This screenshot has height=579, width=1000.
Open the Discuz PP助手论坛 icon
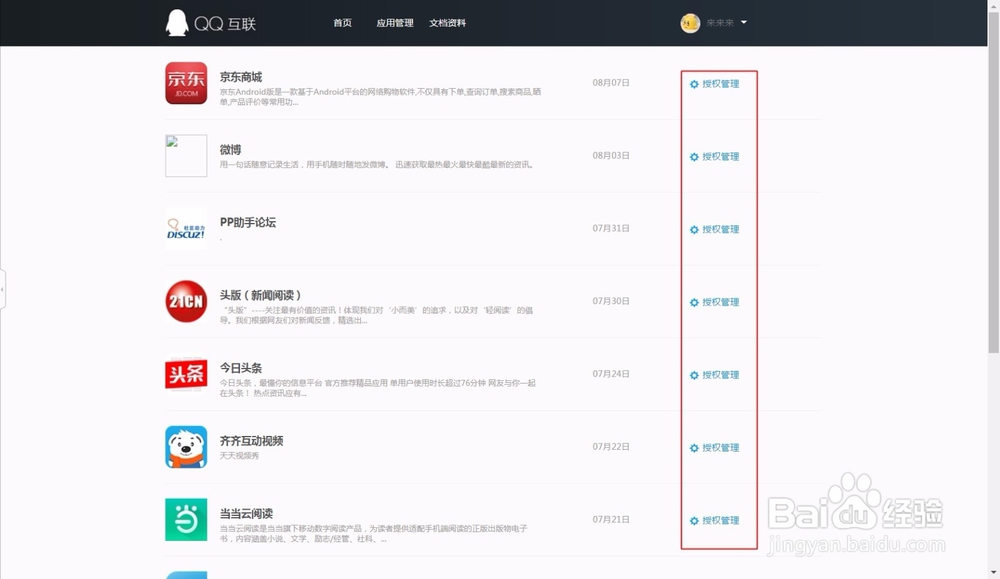point(186,228)
